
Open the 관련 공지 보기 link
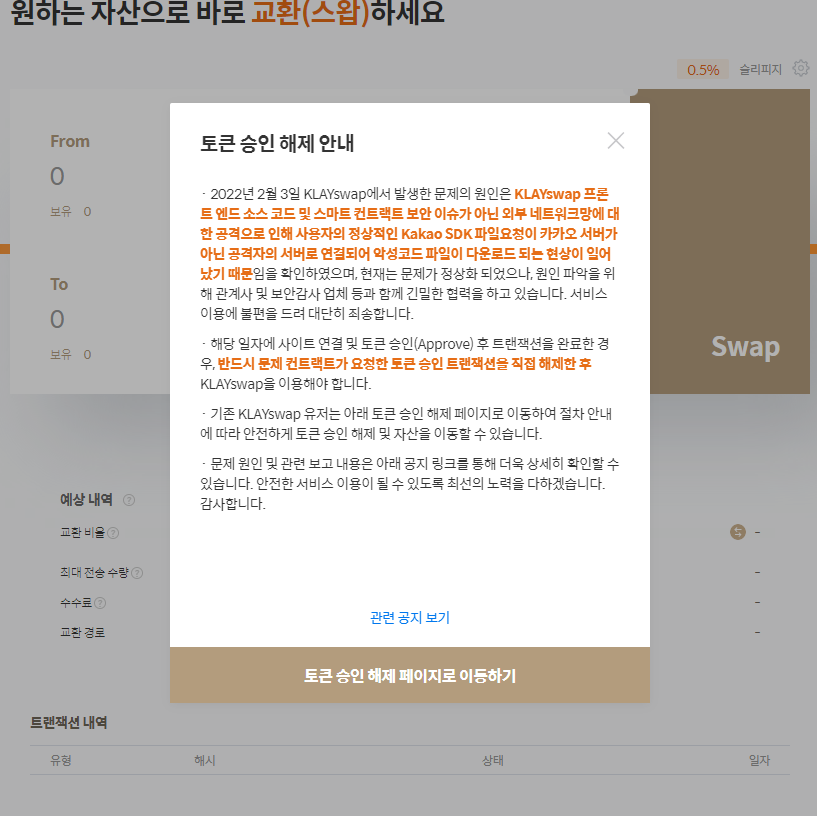click(x=410, y=618)
